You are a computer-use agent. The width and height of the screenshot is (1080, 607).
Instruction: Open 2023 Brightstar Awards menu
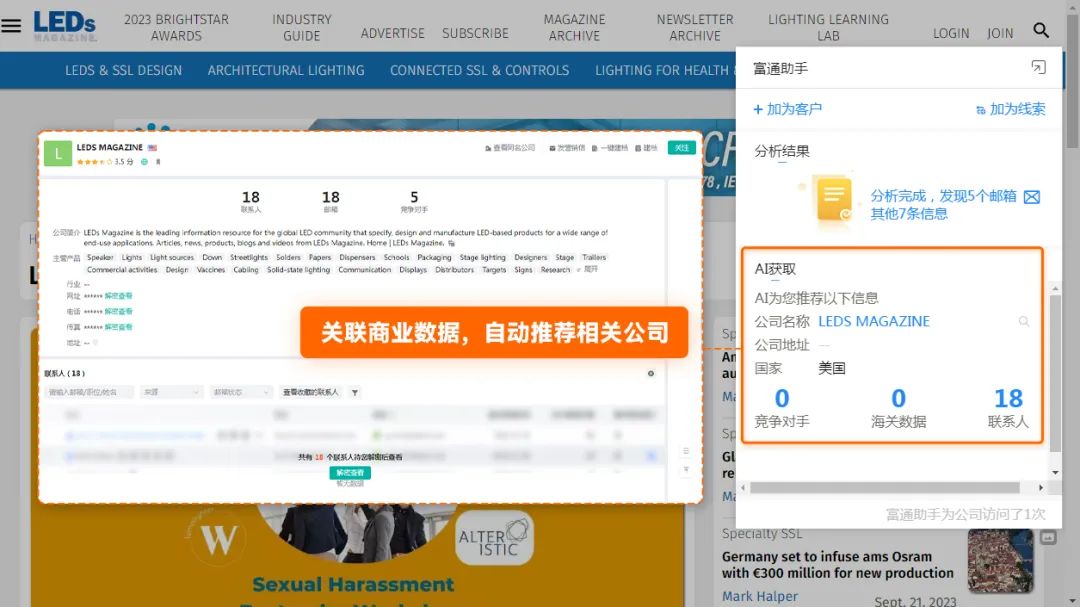coord(176,28)
